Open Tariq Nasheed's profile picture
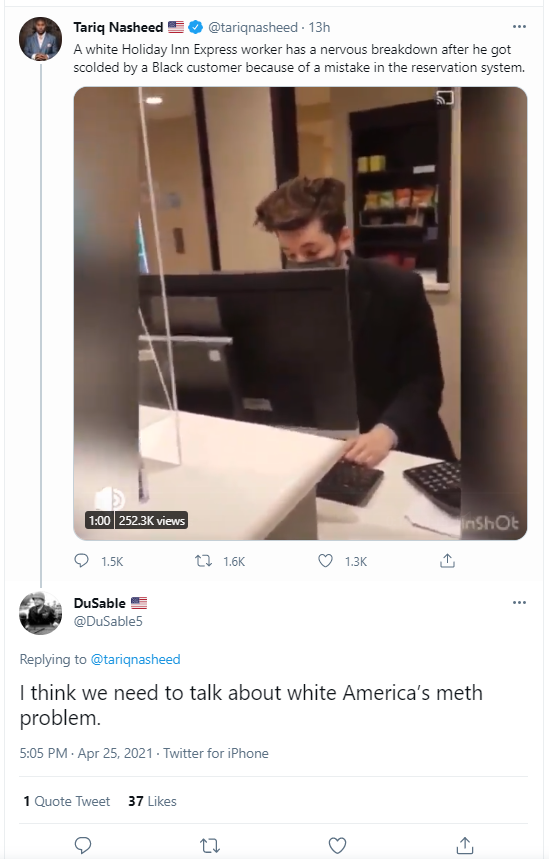The height and width of the screenshot is (859, 549). pyautogui.click(x=41, y=38)
